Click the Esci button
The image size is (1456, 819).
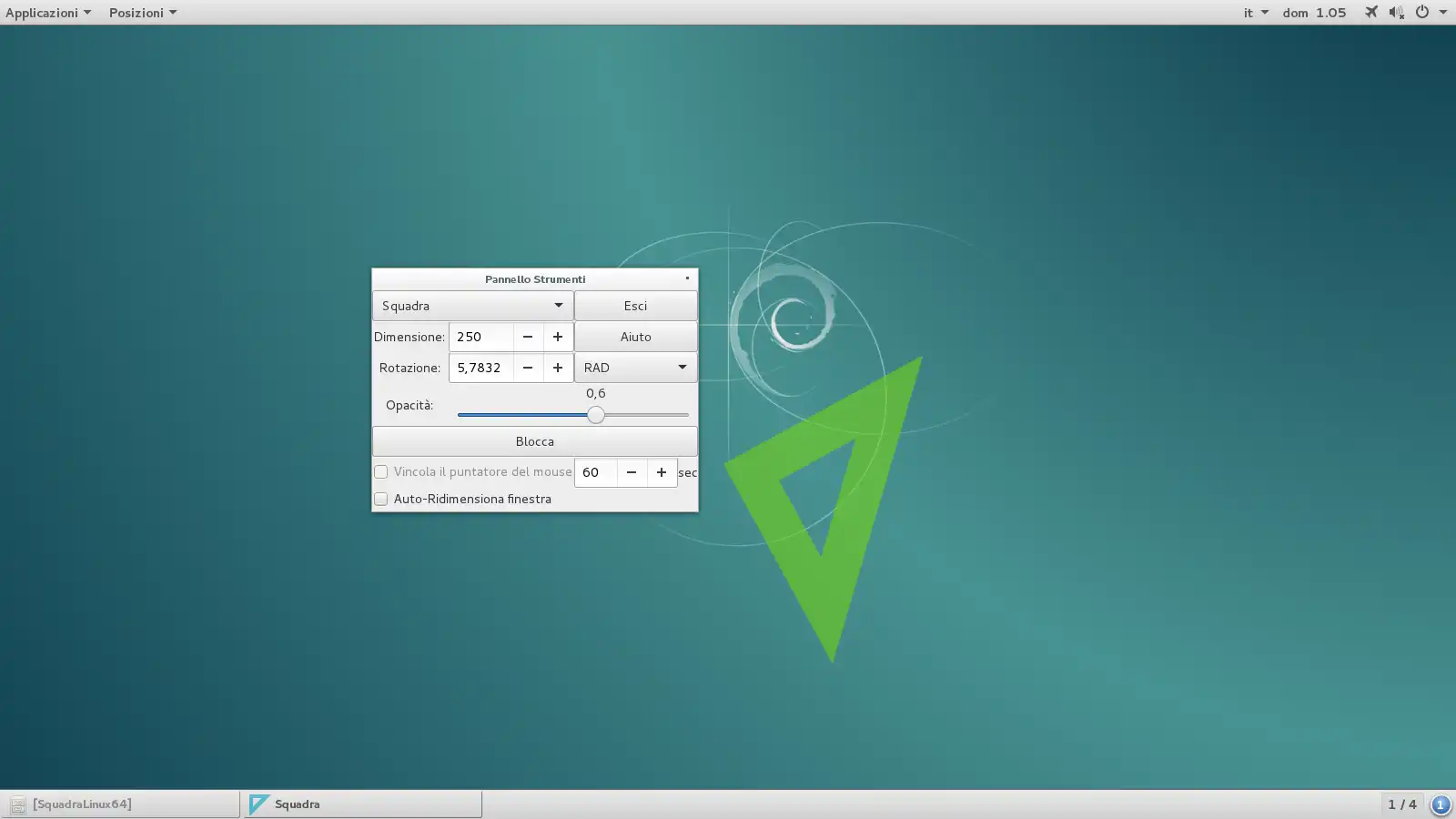click(x=635, y=306)
